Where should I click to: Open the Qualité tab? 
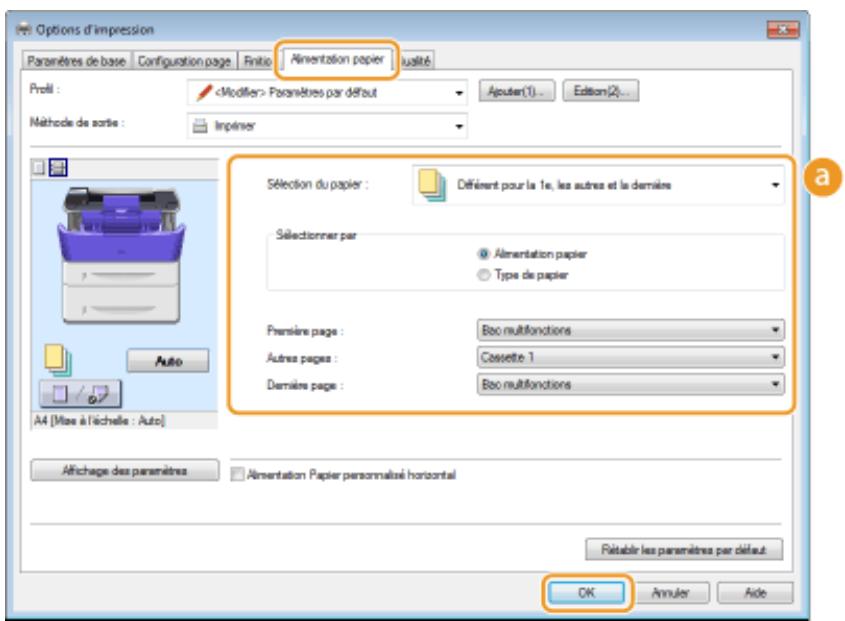point(417,61)
